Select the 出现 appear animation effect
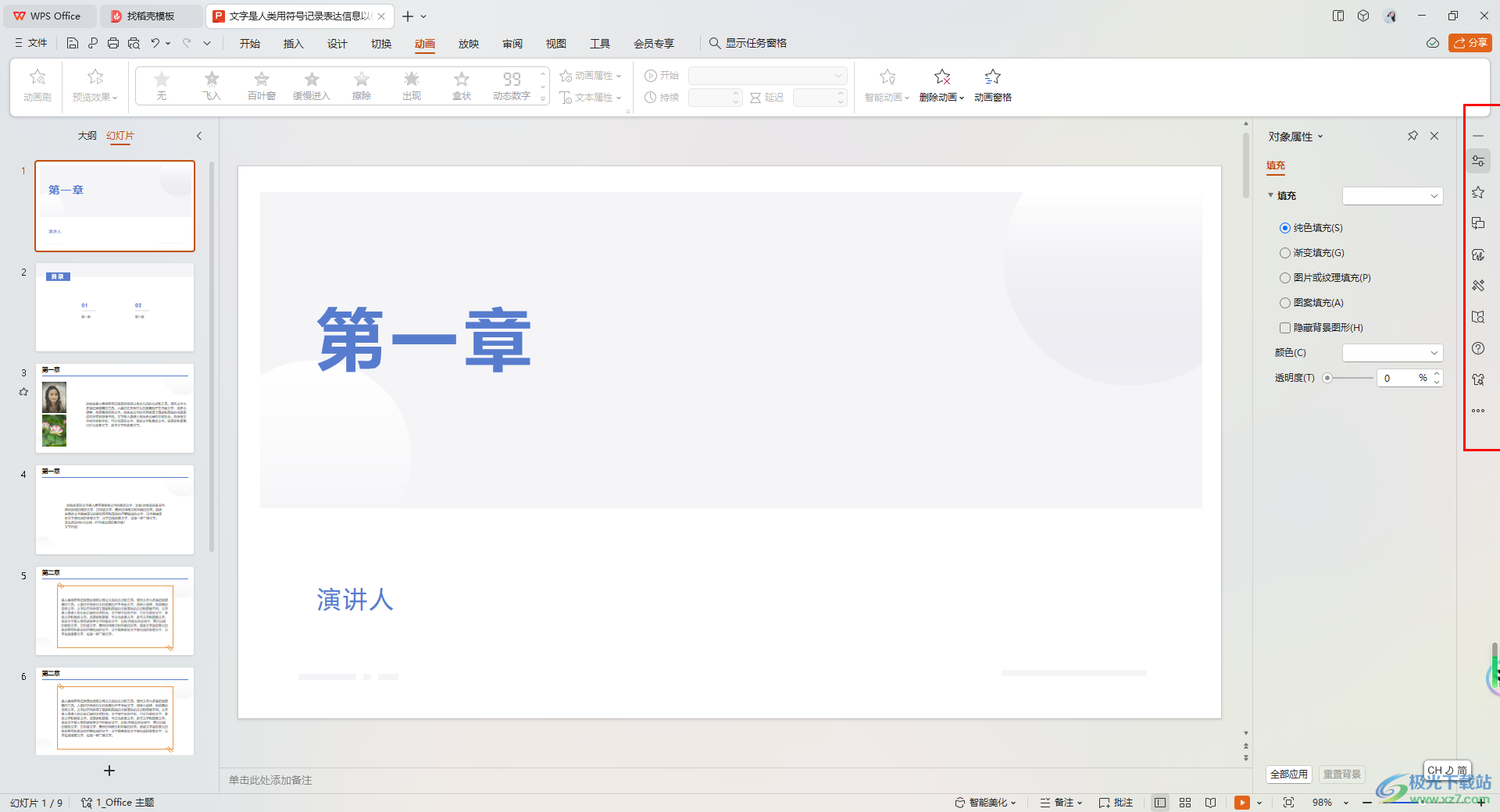 point(412,86)
